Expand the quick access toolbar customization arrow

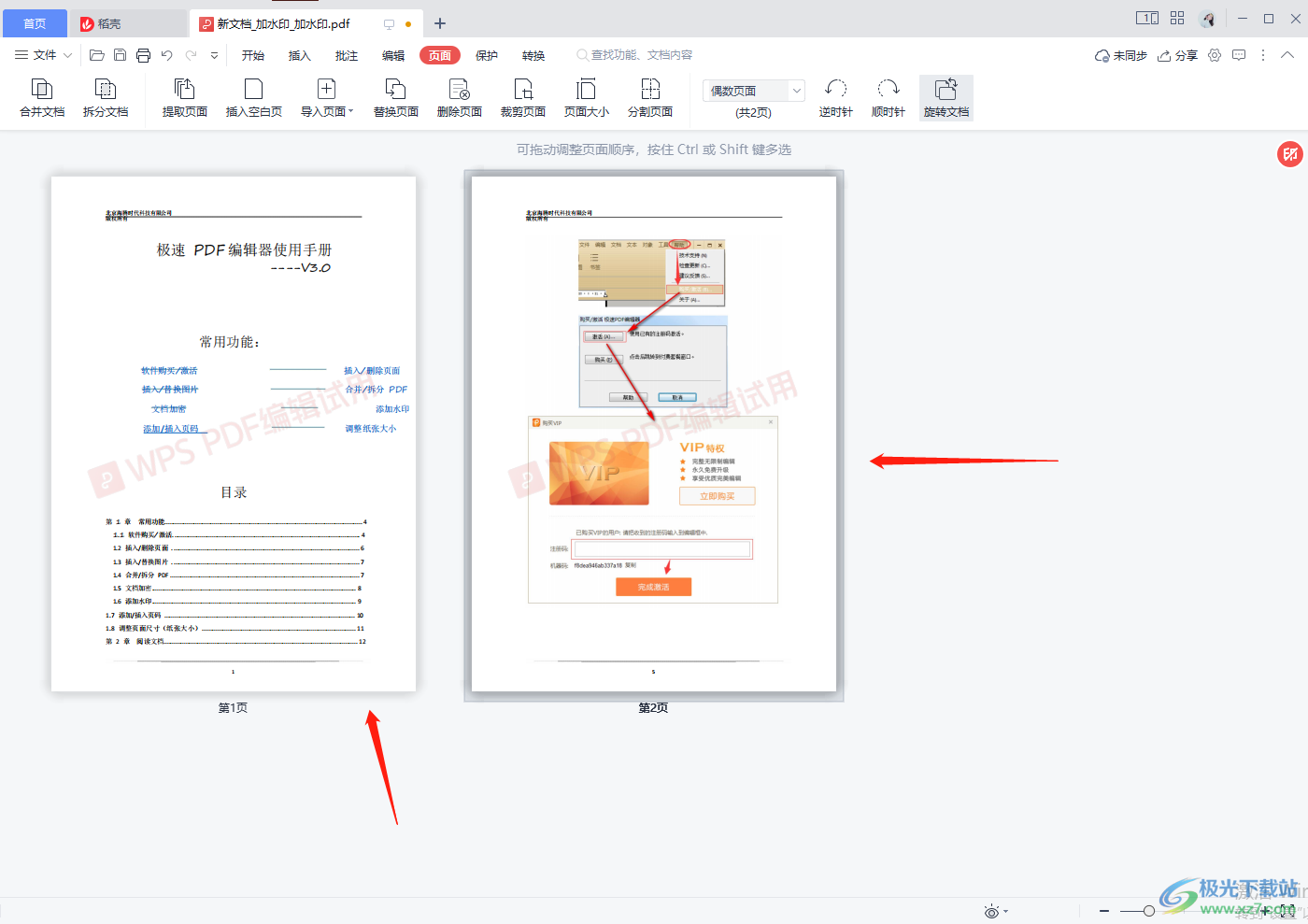[214, 56]
